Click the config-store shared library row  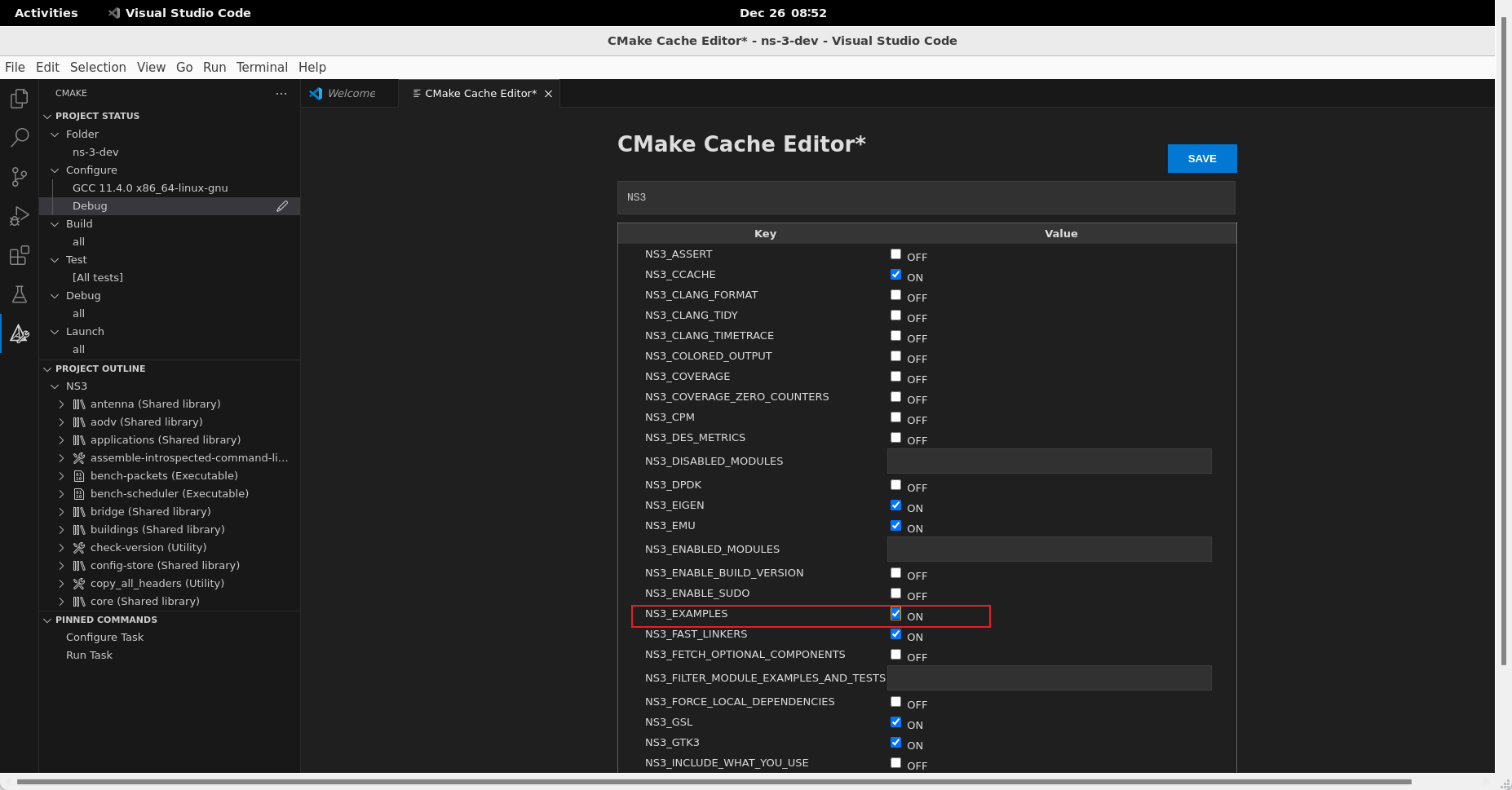pyautogui.click(x=170, y=566)
